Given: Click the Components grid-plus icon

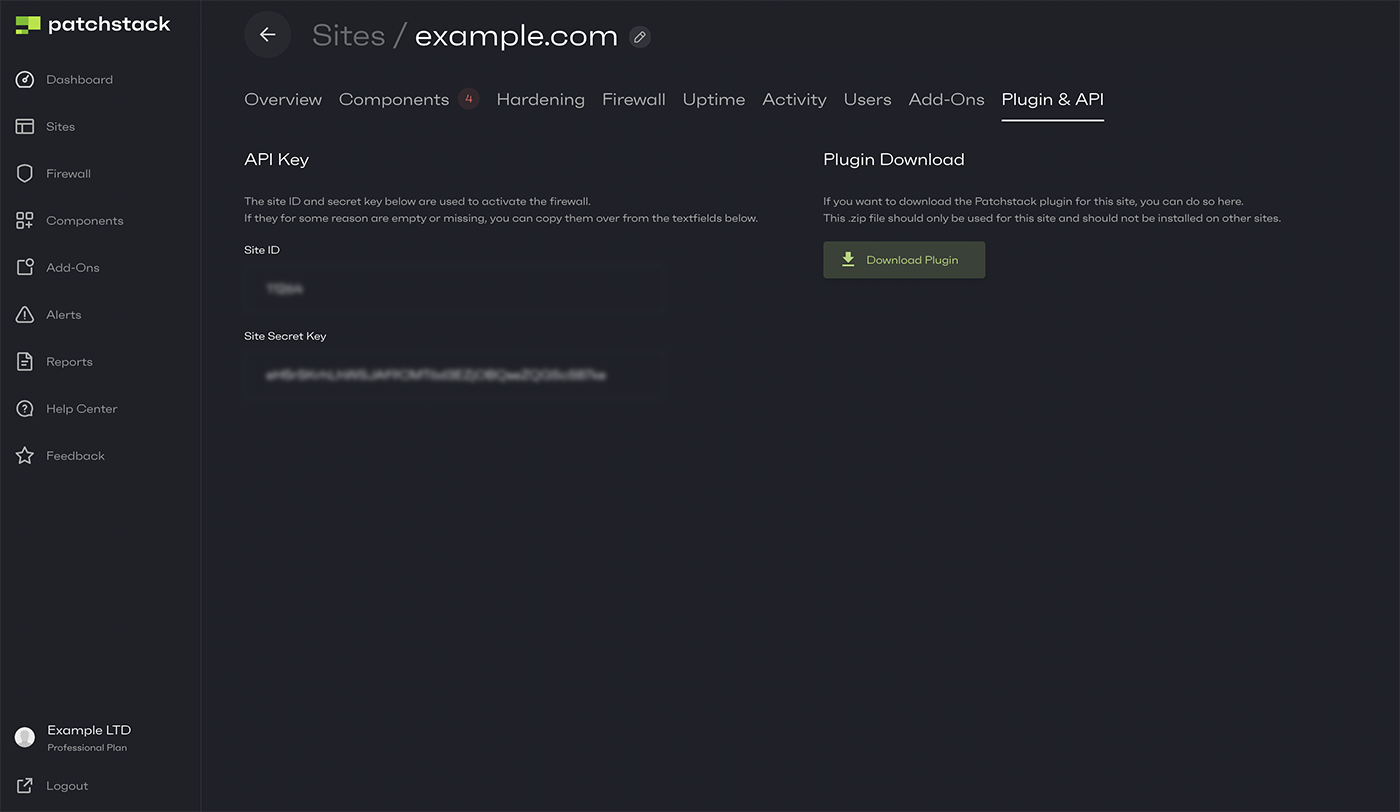Looking at the screenshot, I should point(25,221).
